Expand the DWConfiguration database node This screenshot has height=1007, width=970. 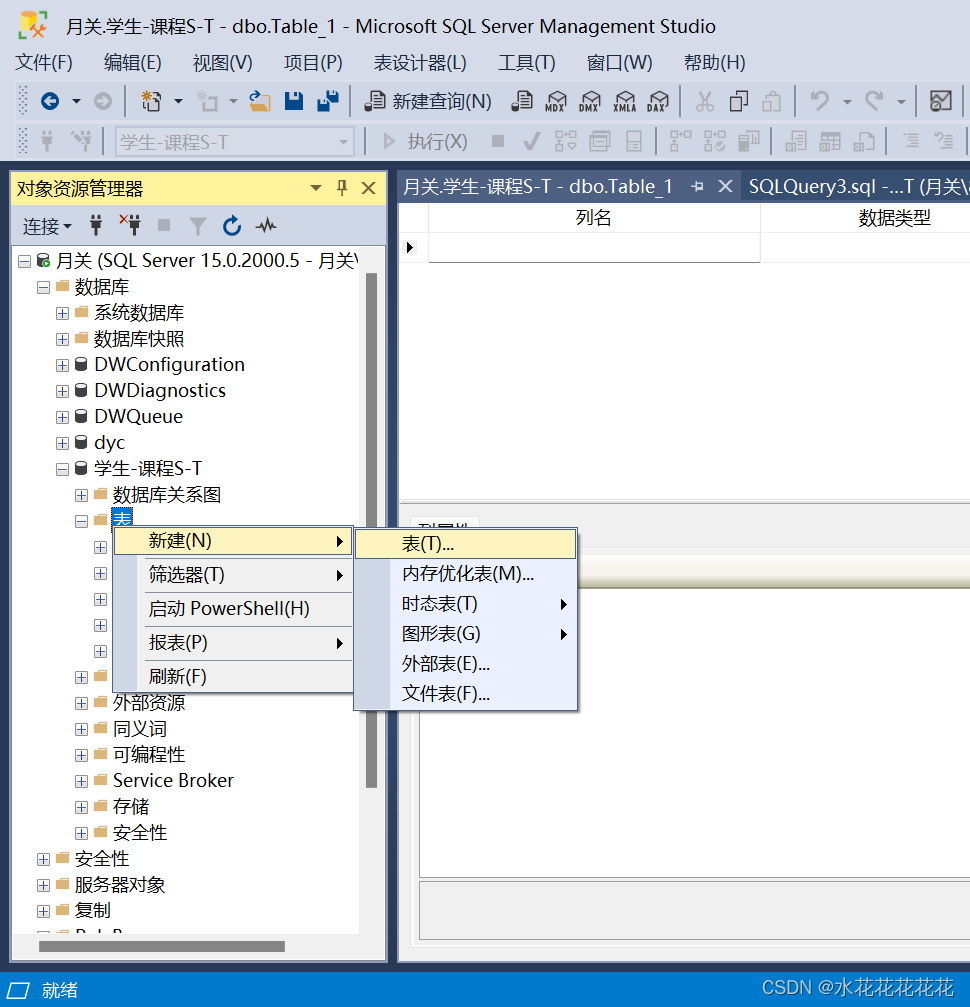pyautogui.click(x=62, y=365)
